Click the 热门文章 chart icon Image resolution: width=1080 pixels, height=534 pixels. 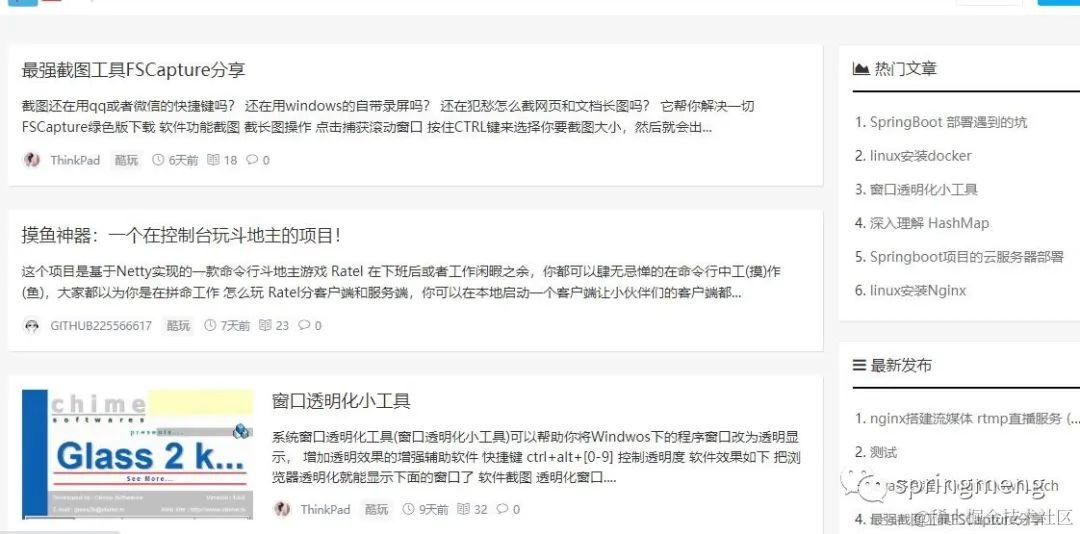860,68
